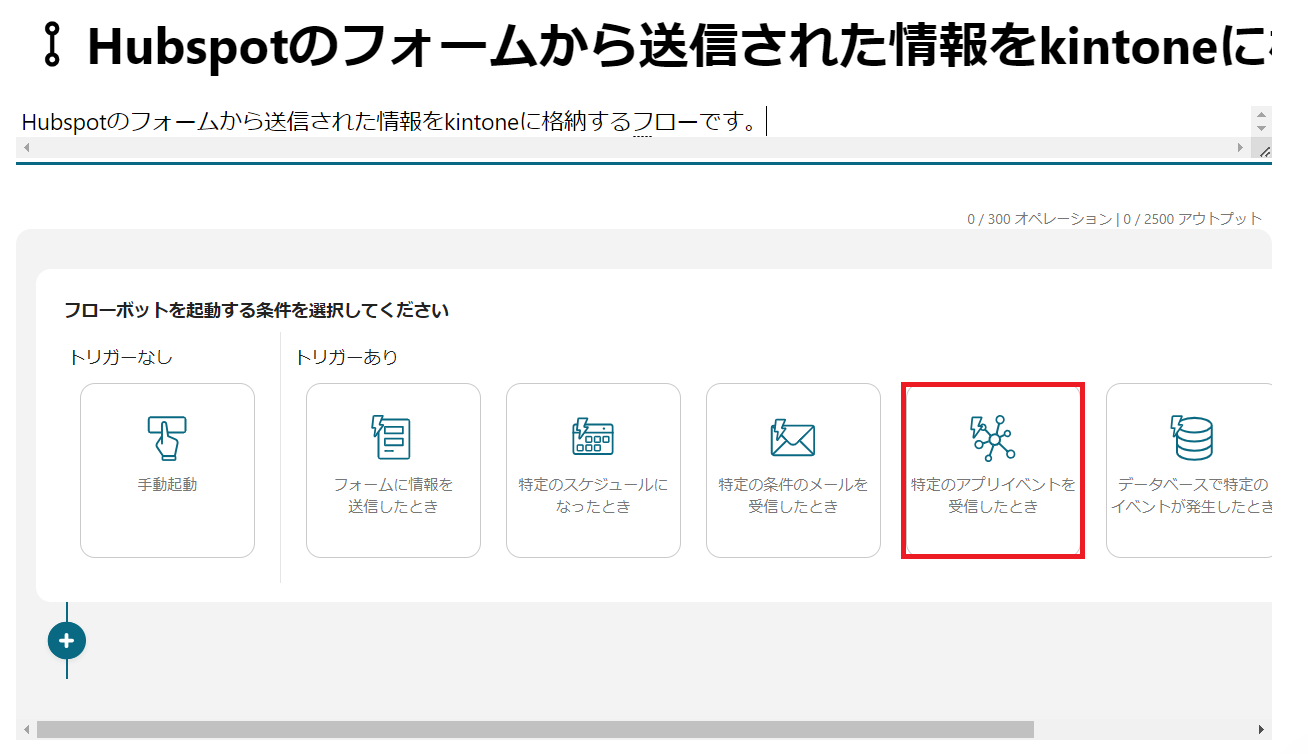Click the 特定の条件のメールを受信したとき label
Image resolution: width=1308 pixels, height=754 pixels.
point(793,496)
